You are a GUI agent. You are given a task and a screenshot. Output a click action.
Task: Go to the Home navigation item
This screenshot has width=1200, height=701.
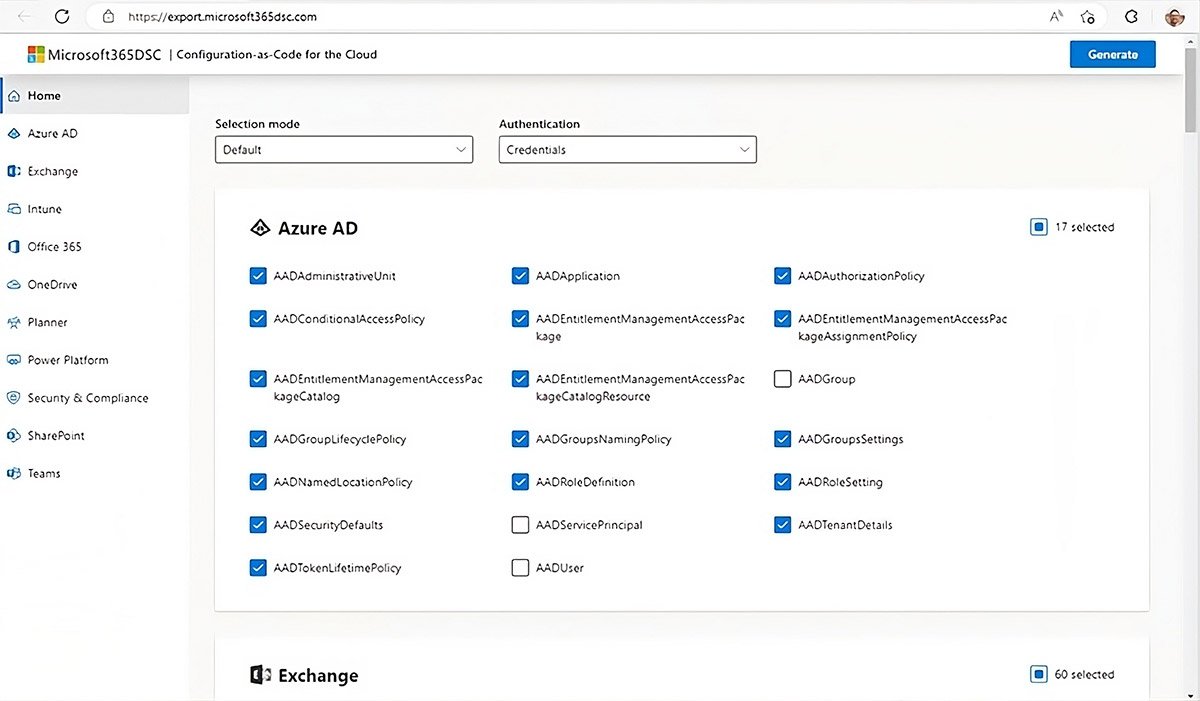point(44,96)
